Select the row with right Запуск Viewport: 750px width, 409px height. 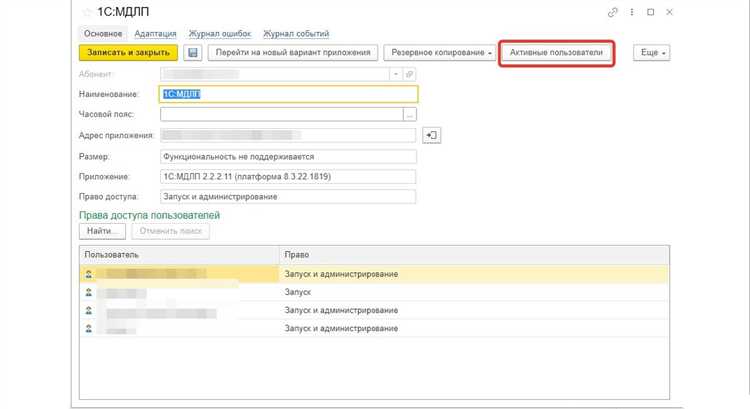[374, 292]
